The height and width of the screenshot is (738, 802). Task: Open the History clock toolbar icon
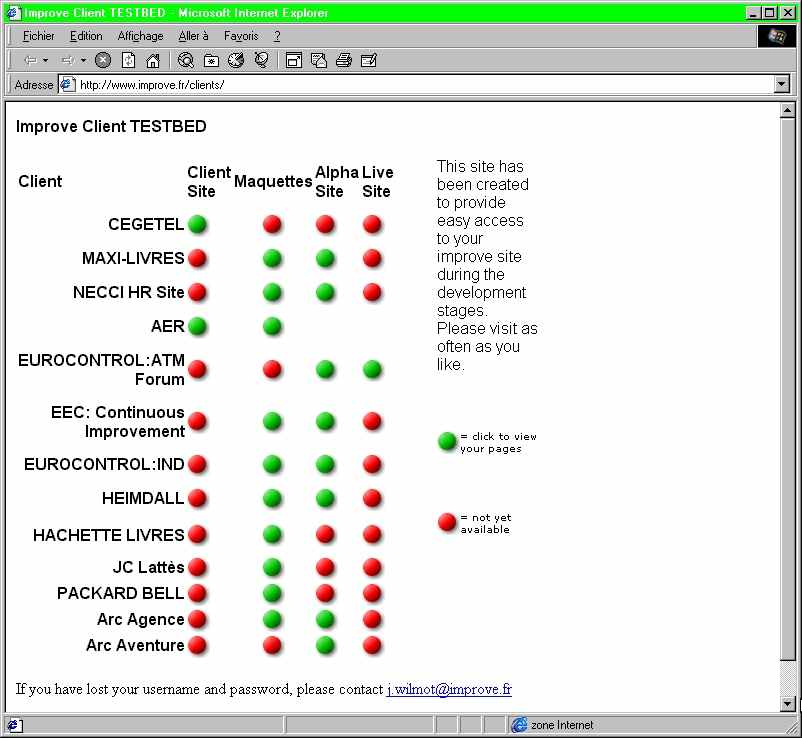pyautogui.click(x=236, y=60)
